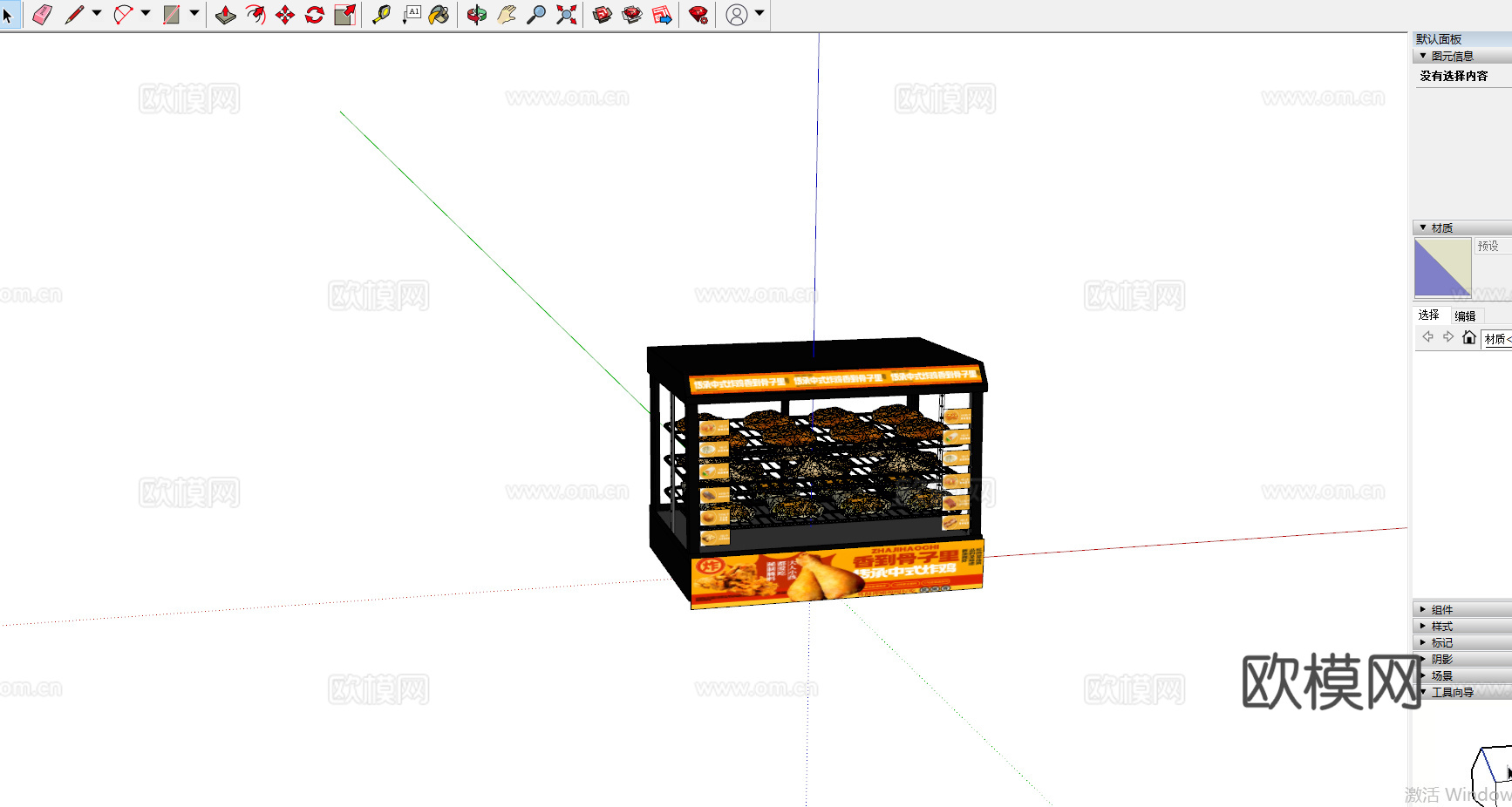This screenshot has width=1512, height=807.
Task: Click the 没有选择内容 message text
Action: (1454, 76)
